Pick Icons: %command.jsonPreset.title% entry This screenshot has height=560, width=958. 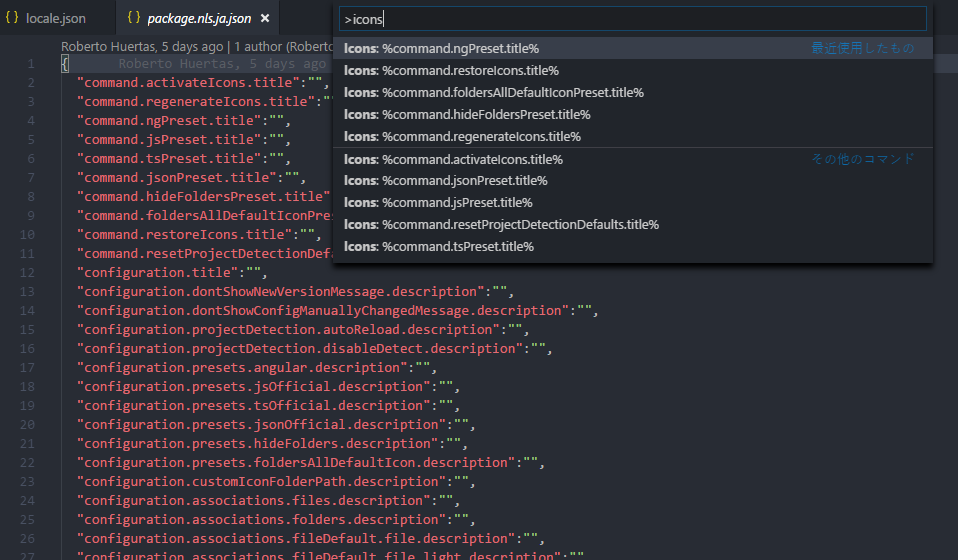[632, 181]
